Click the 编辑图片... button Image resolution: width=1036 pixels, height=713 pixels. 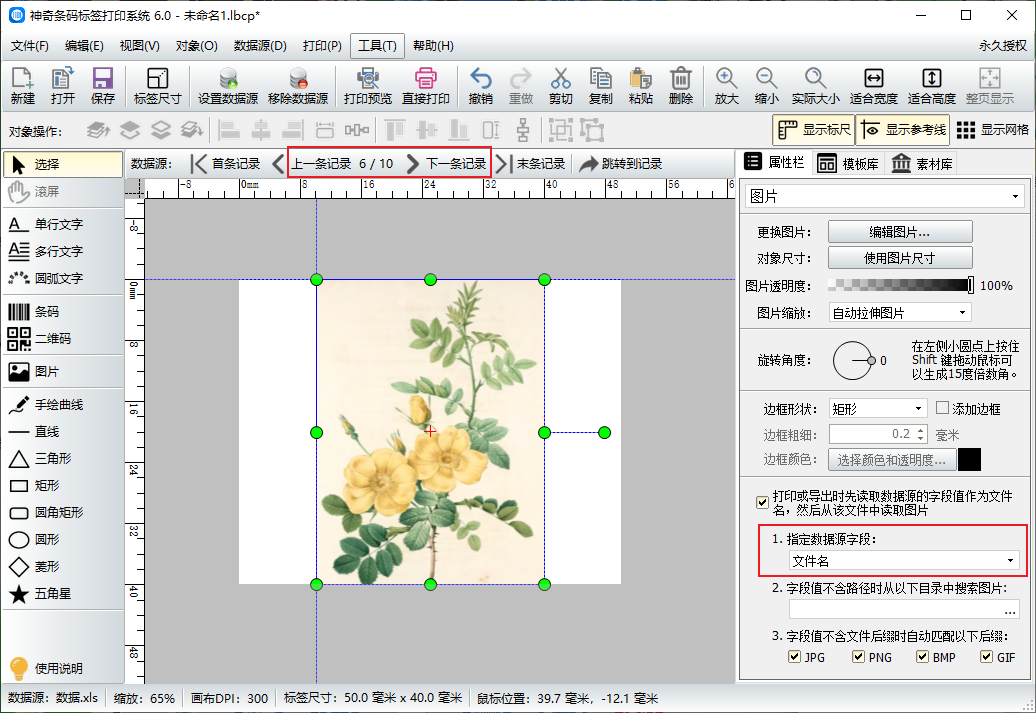[900, 232]
